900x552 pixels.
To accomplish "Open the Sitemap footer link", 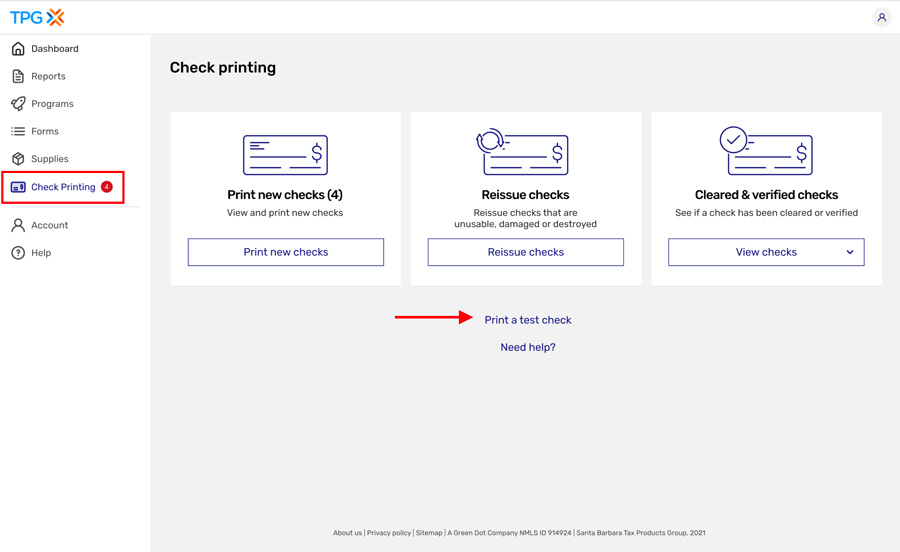I will point(429,533).
